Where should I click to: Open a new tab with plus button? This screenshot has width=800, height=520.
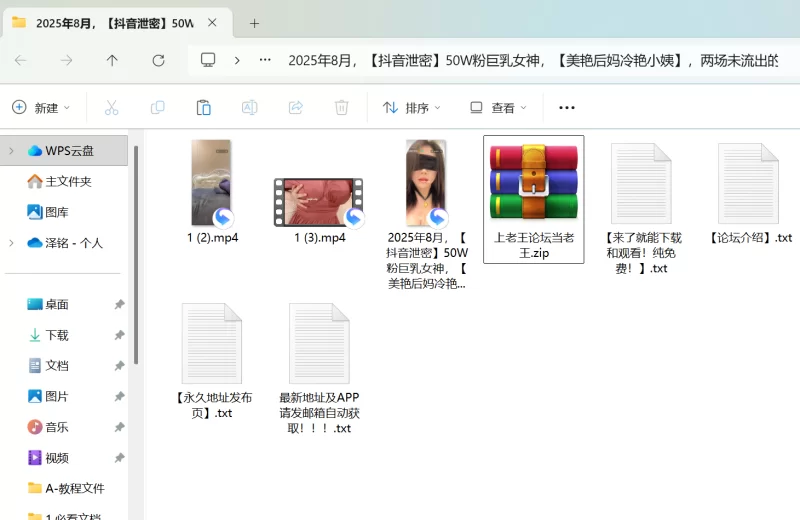(254, 23)
